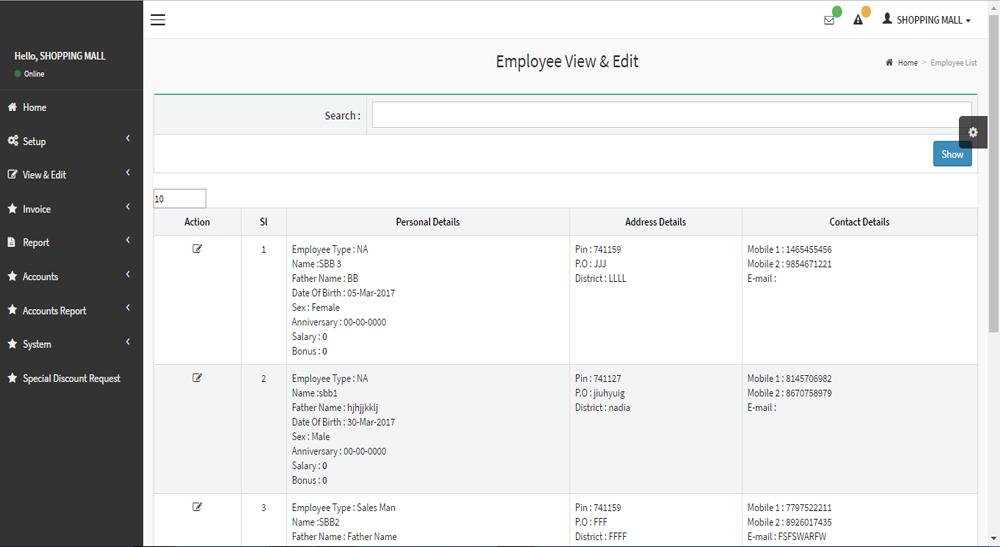Click the Home house icon in sidebar
The image size is (1000, 547).
12,107
